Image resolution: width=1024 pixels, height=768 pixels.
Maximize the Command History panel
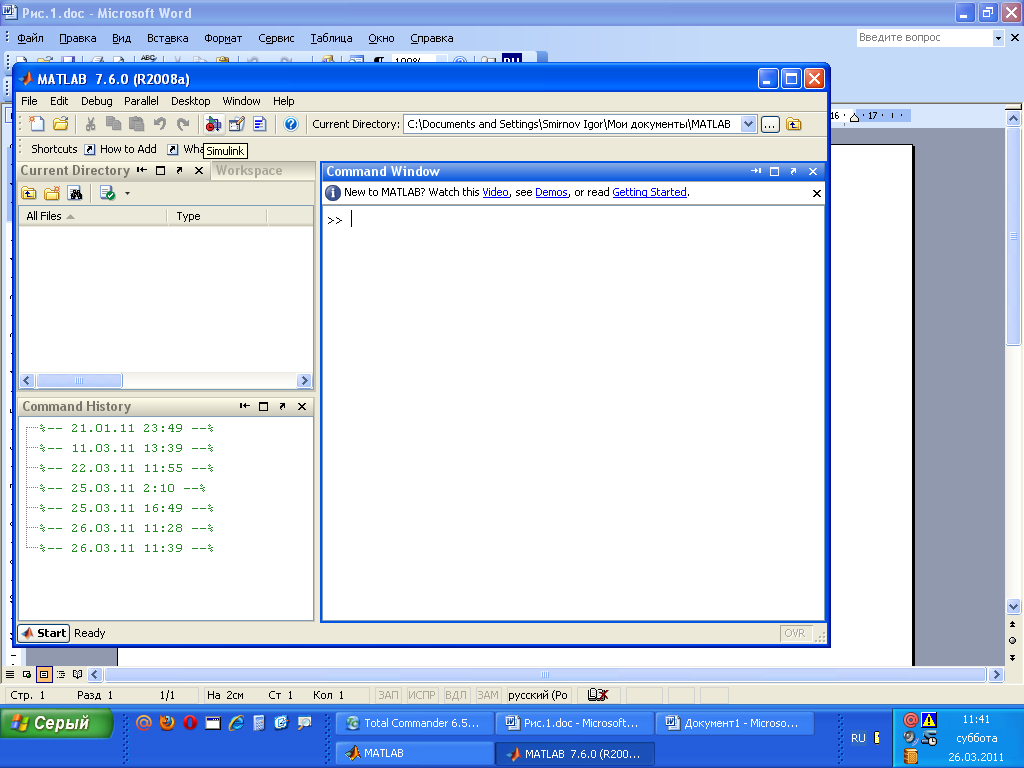[x=263, y=406]
